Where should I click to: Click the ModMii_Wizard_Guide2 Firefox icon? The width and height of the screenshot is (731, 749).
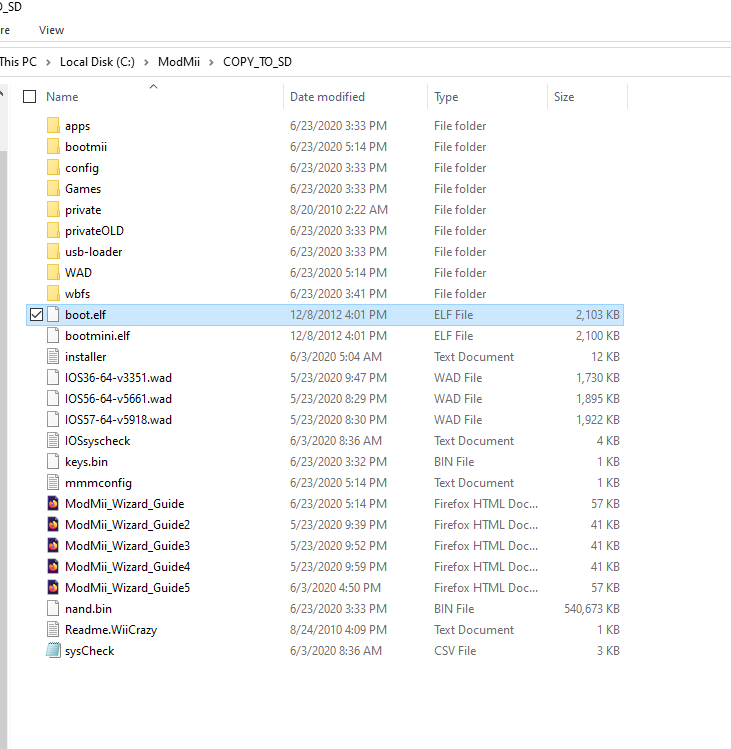point(54,524)
